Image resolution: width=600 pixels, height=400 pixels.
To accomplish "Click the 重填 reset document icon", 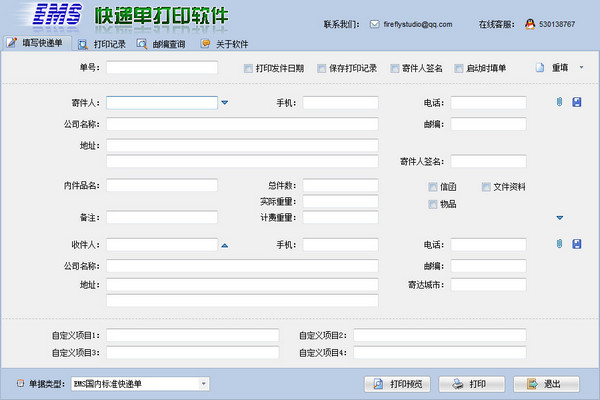I will tap(539, 68).
